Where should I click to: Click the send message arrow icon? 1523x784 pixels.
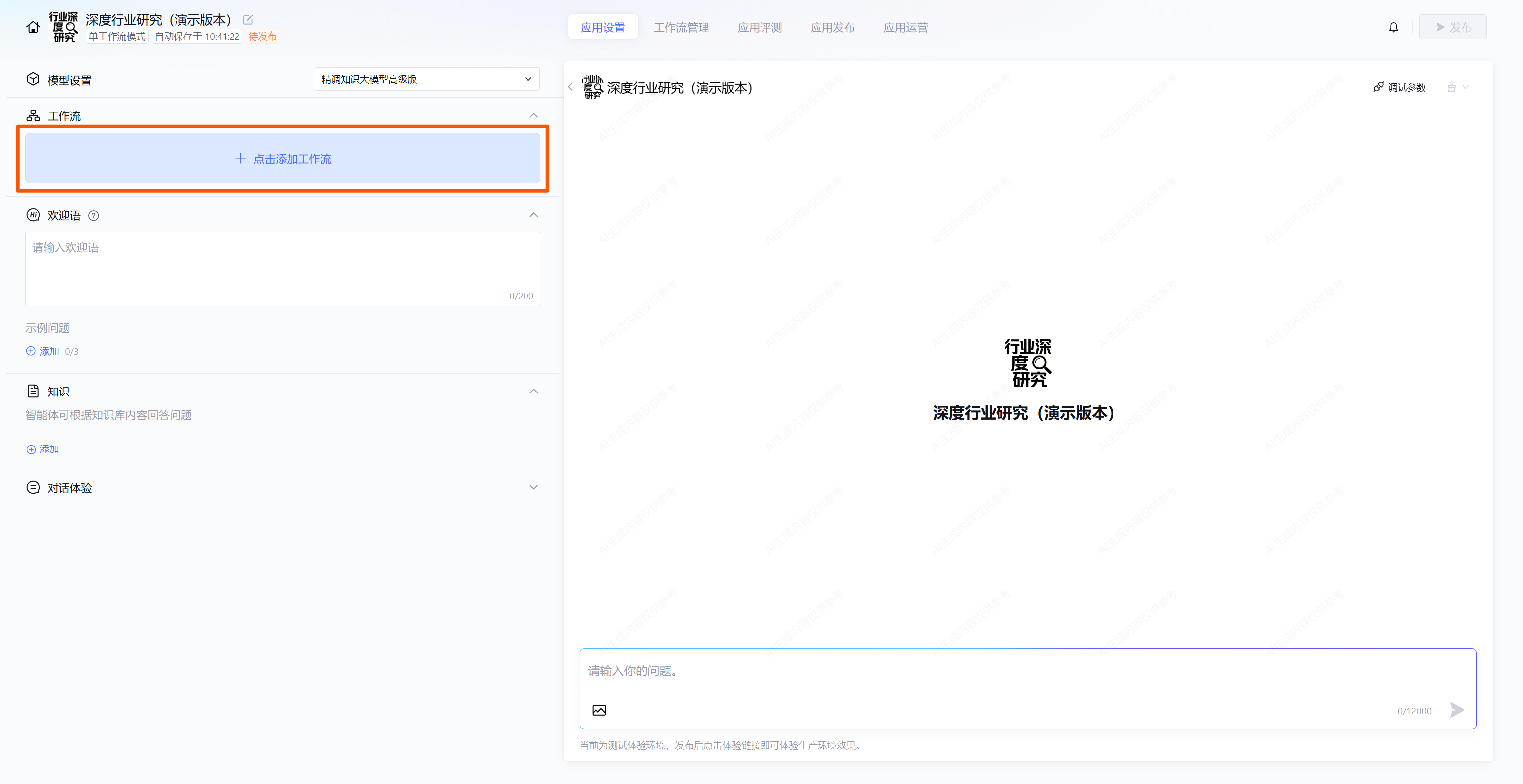[x=1457, y=710]
